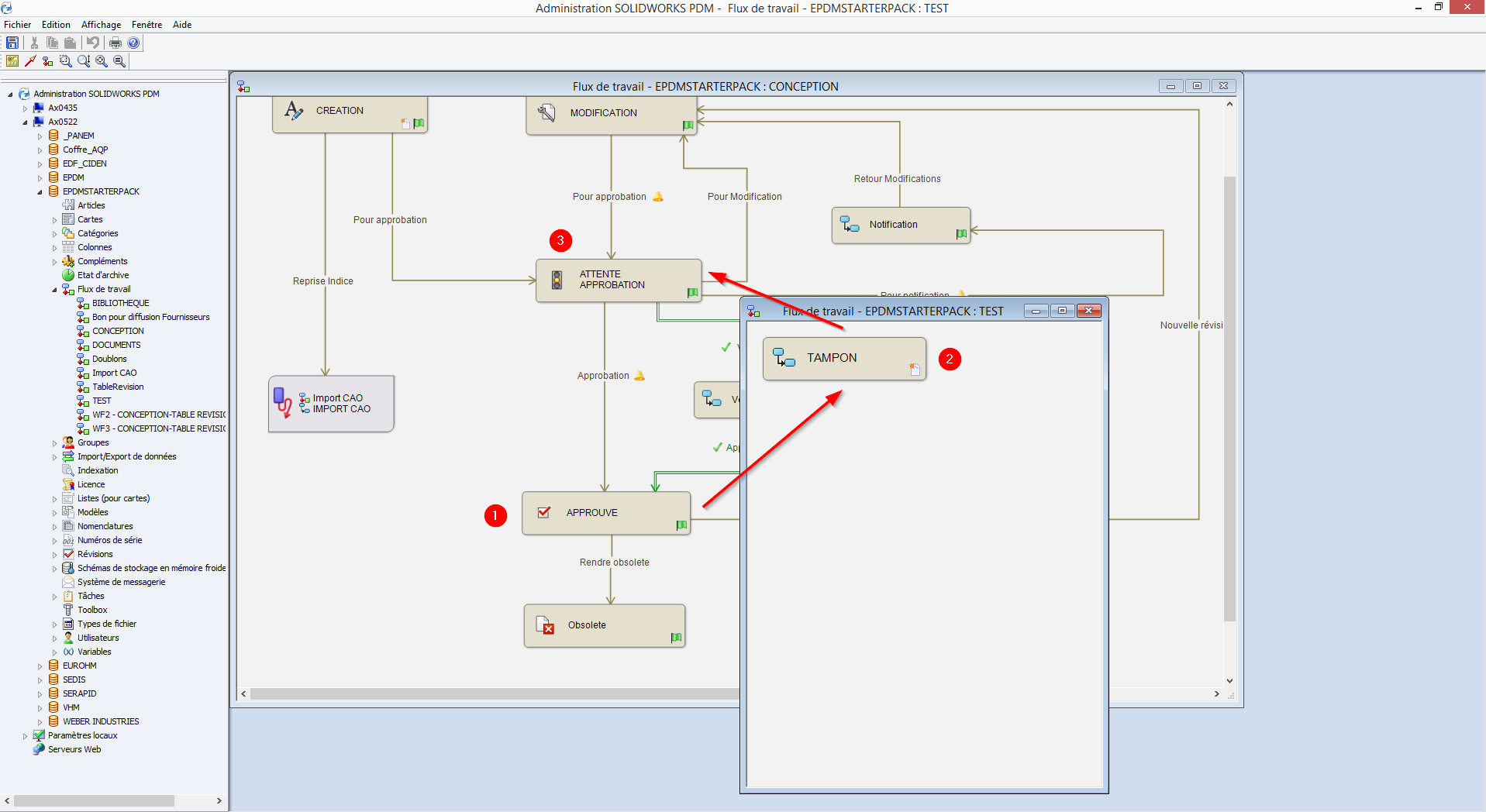
Task: Open the Affichage menu
Action: coord(102,25)
